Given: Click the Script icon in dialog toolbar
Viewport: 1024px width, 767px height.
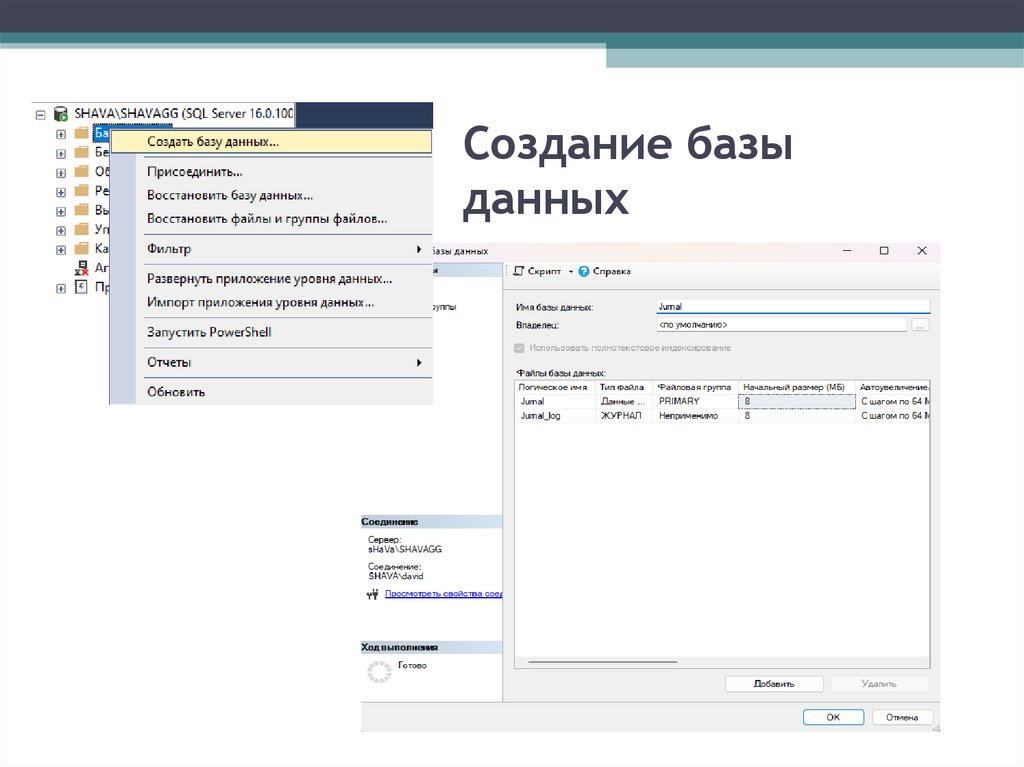Looking at the screenshot, I should 519,271.
